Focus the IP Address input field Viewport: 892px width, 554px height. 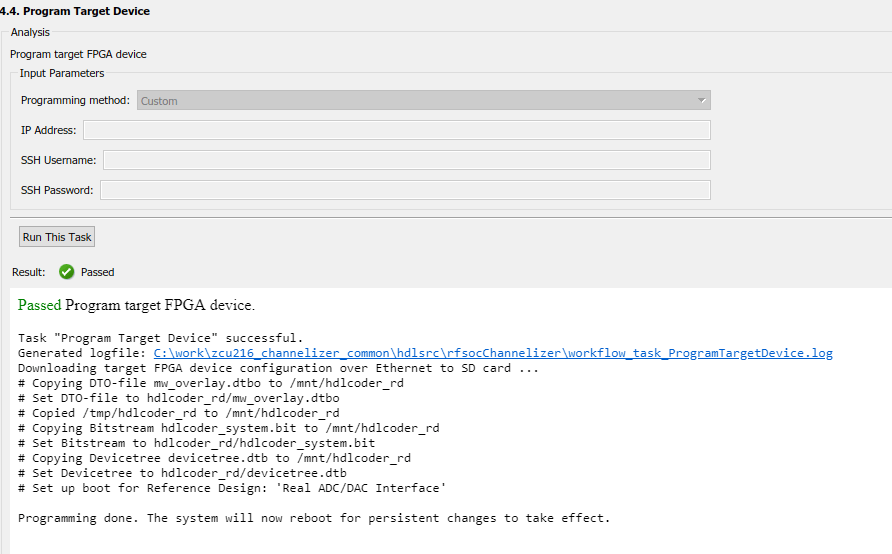[396, 130]
